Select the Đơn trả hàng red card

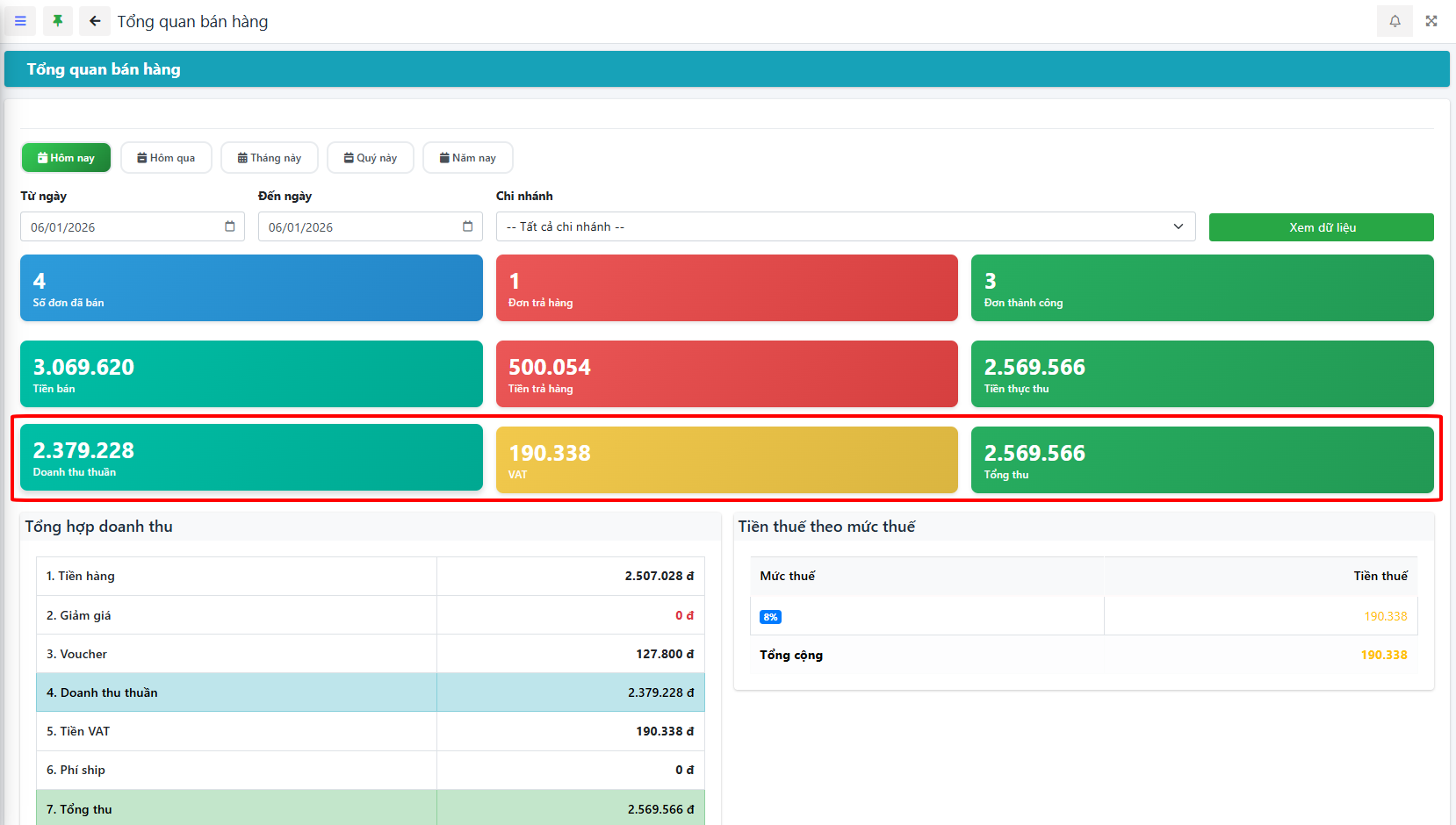coord(726,288)
